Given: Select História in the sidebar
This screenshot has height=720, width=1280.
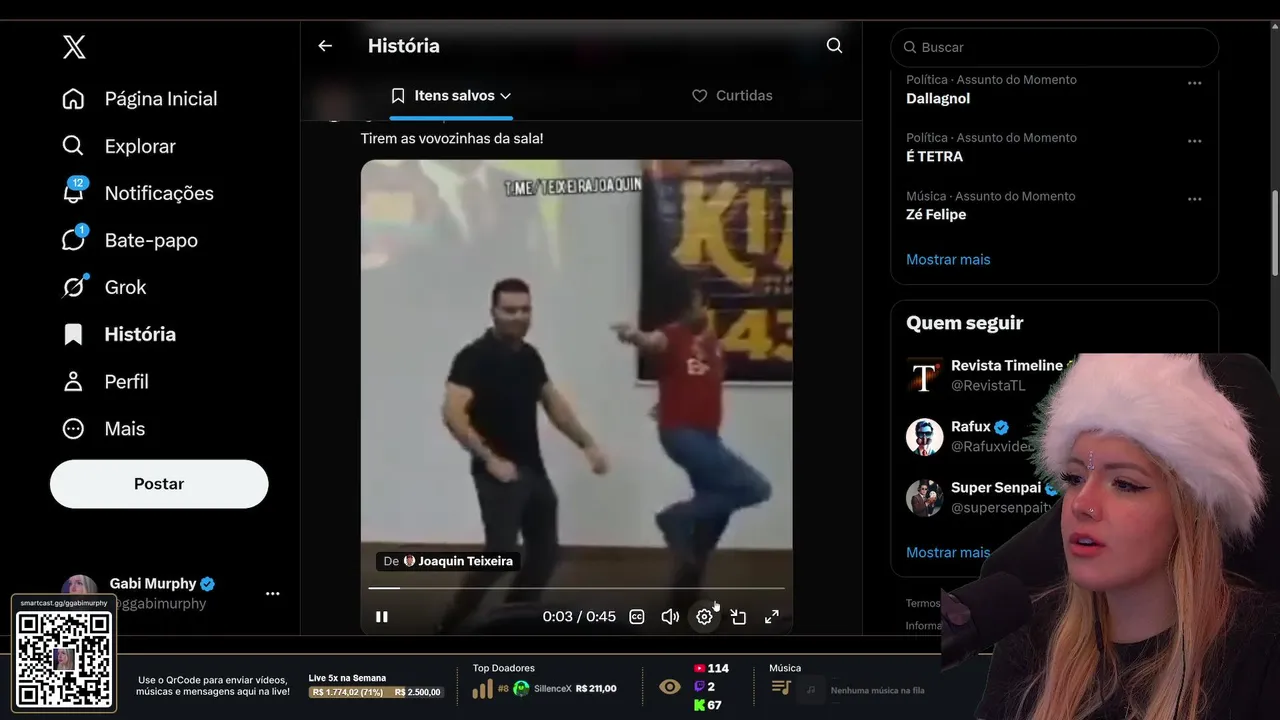Looking at the screenshot, I should point(119,334).
